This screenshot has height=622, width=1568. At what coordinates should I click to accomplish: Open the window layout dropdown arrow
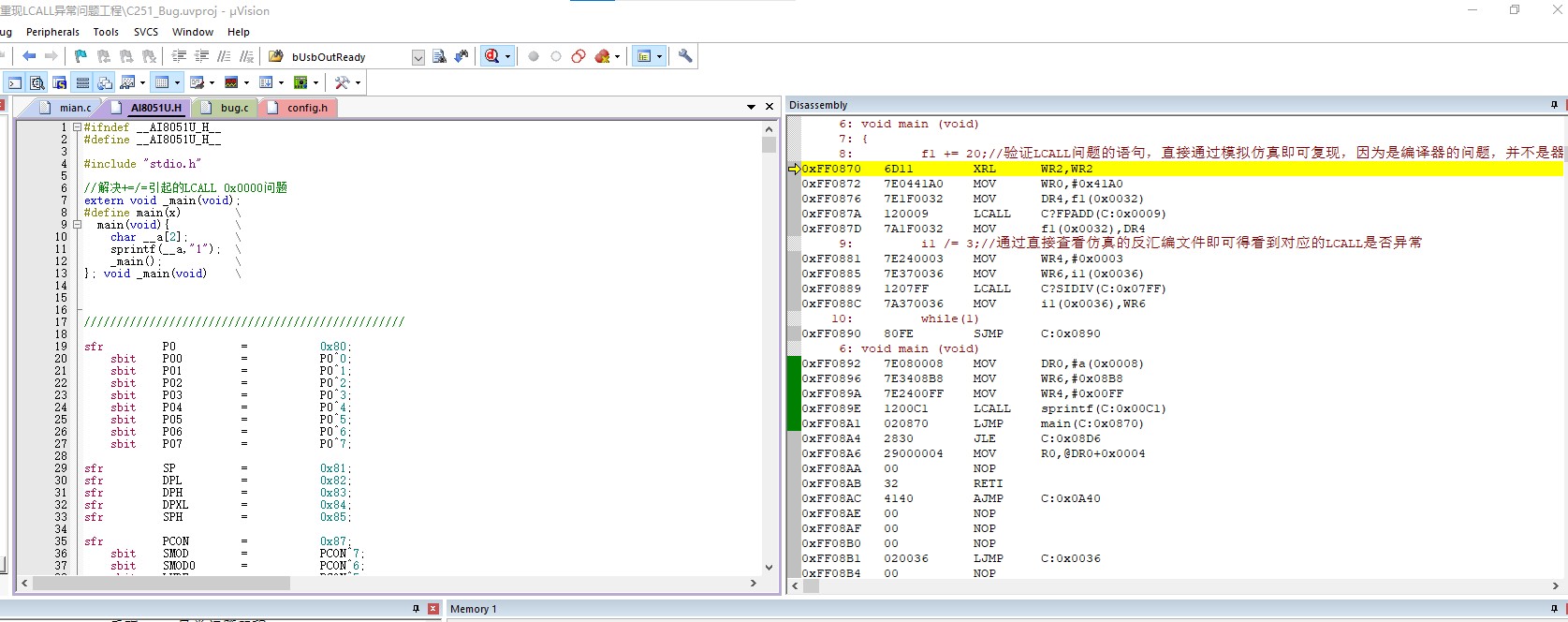[x=659, y=56]
